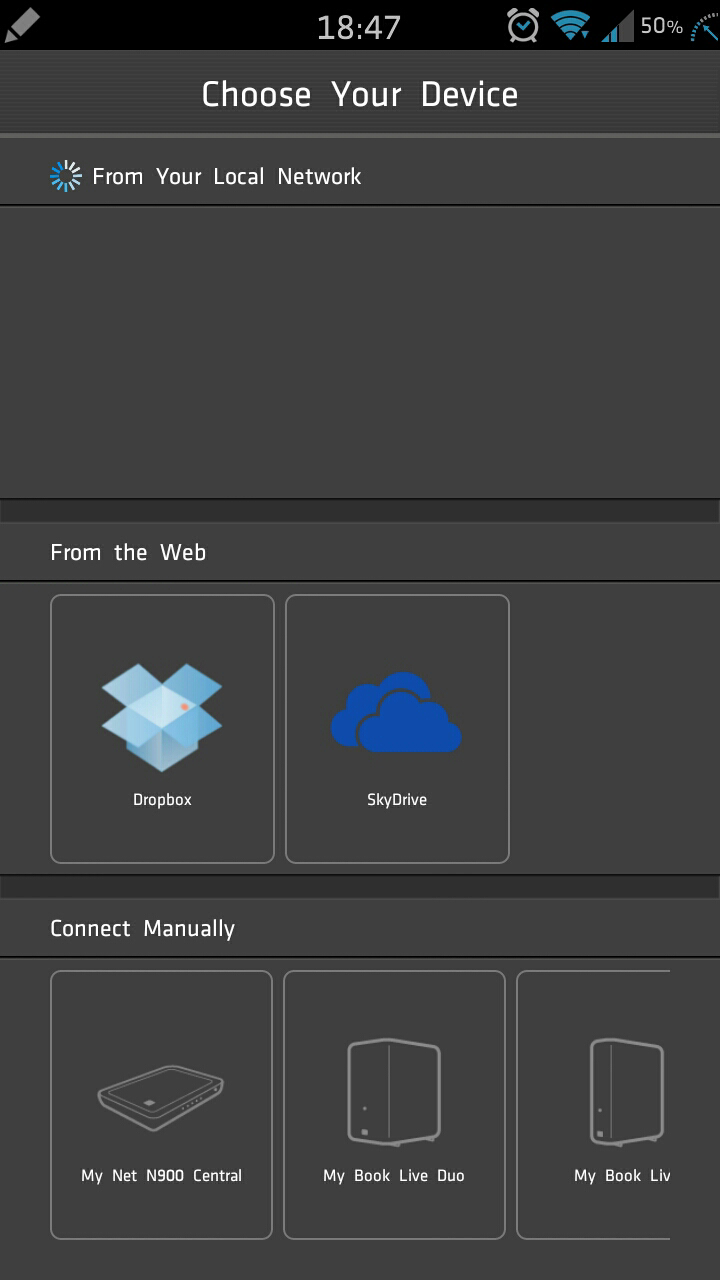Tap the My Net N900 Central label

(161, 1176)
